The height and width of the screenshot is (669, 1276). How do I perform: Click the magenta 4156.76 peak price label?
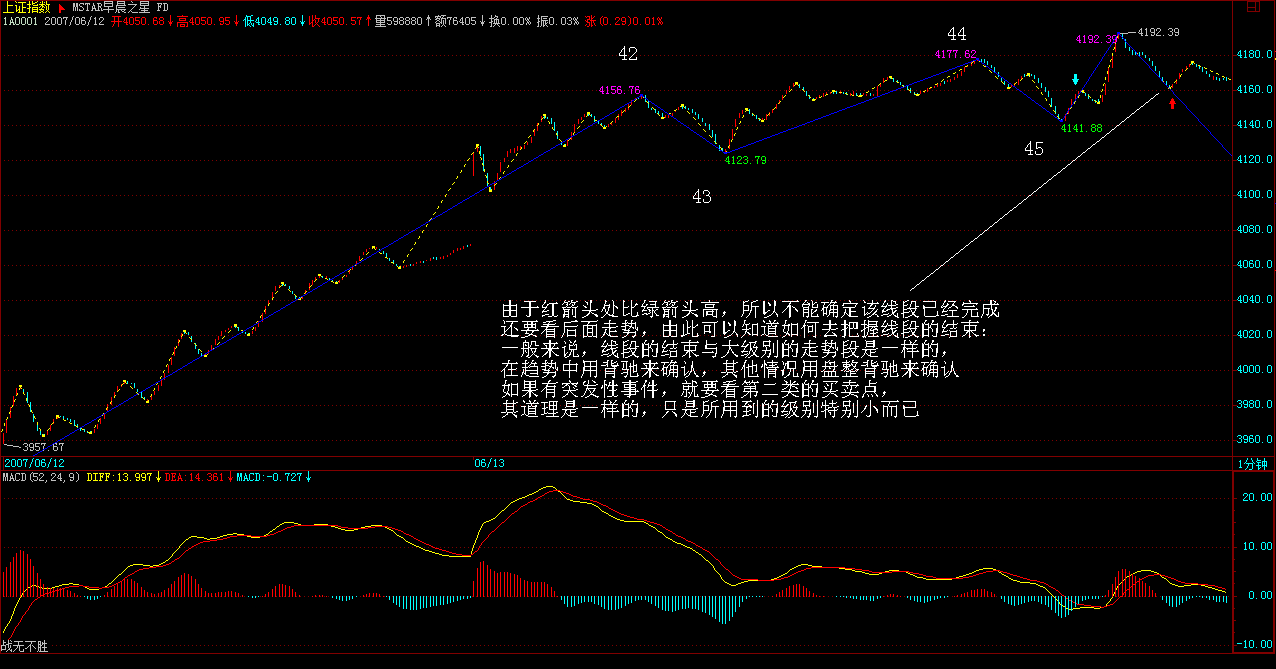pos(619,90)
